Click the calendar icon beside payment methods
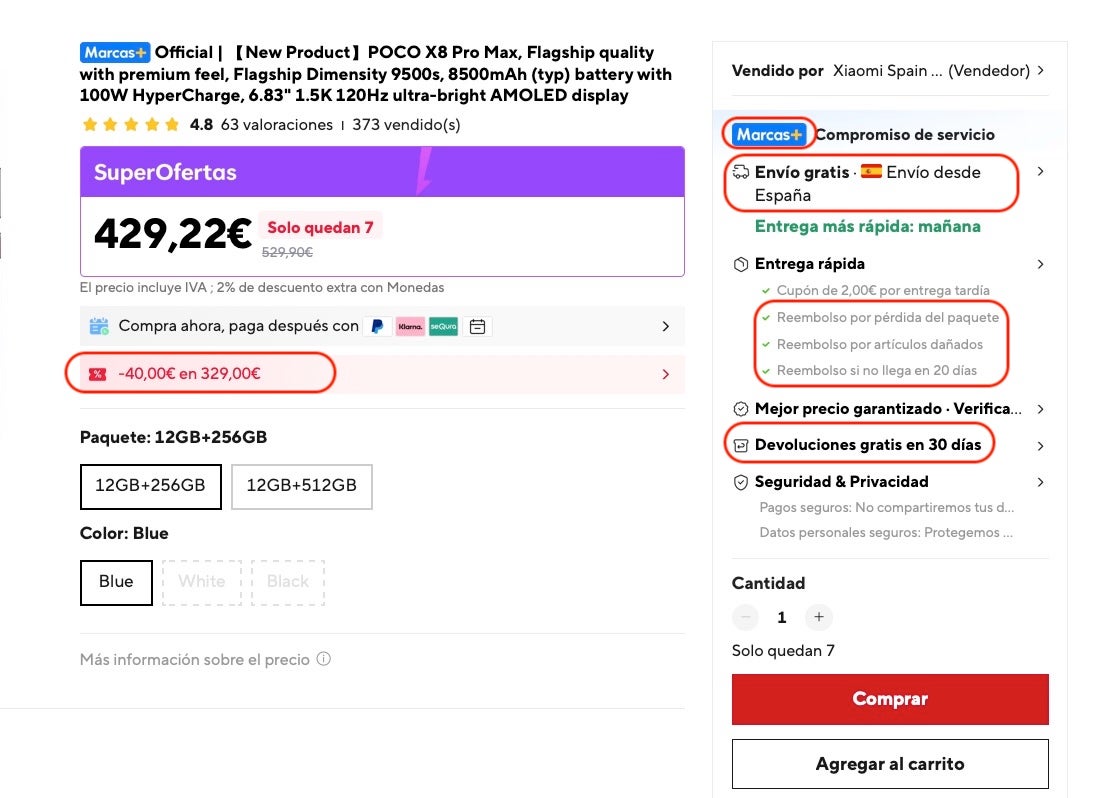Screen dimensions: 1095x798 (x=477, y=326)
